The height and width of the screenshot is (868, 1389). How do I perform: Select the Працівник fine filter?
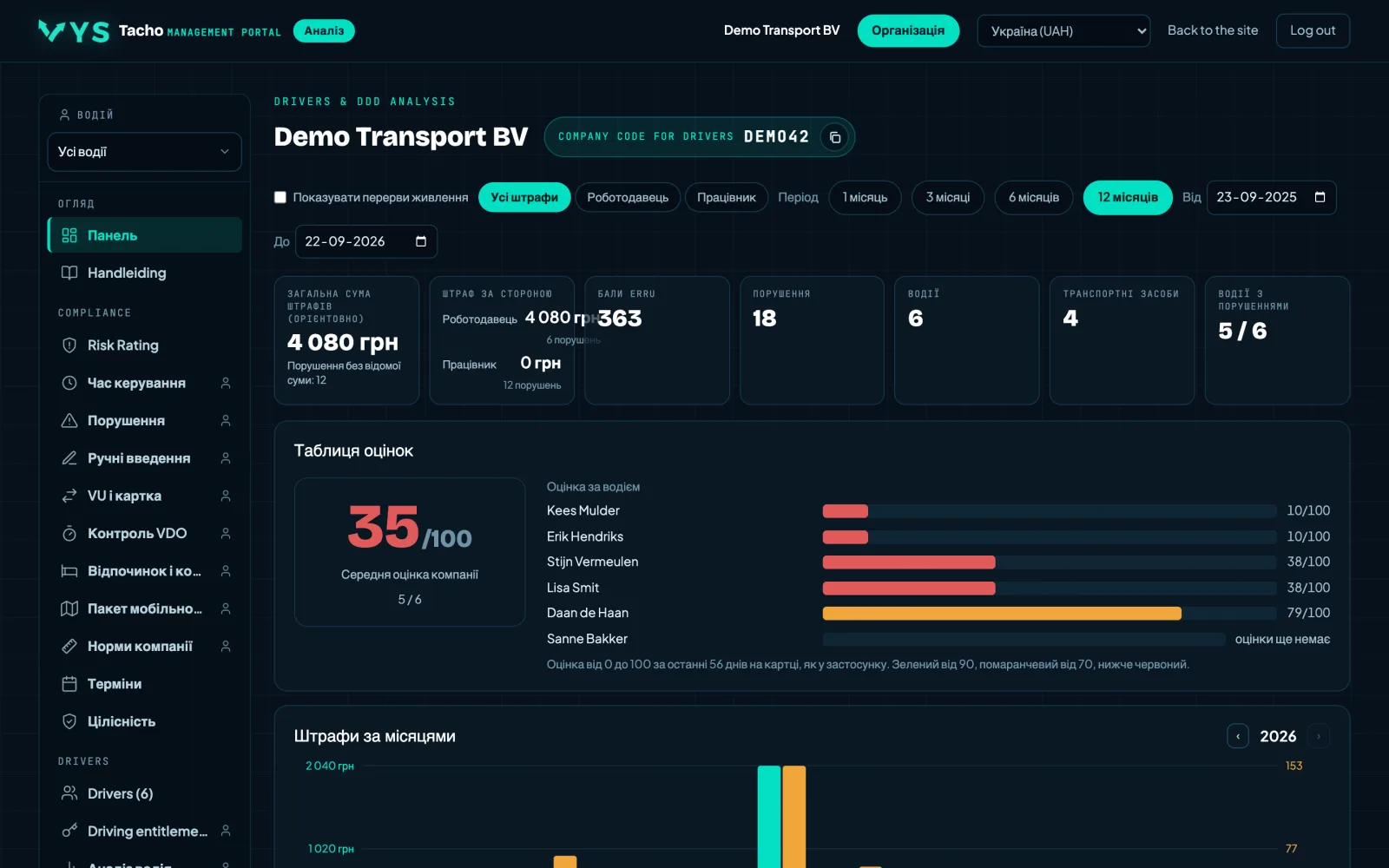[x=726, y=197]
